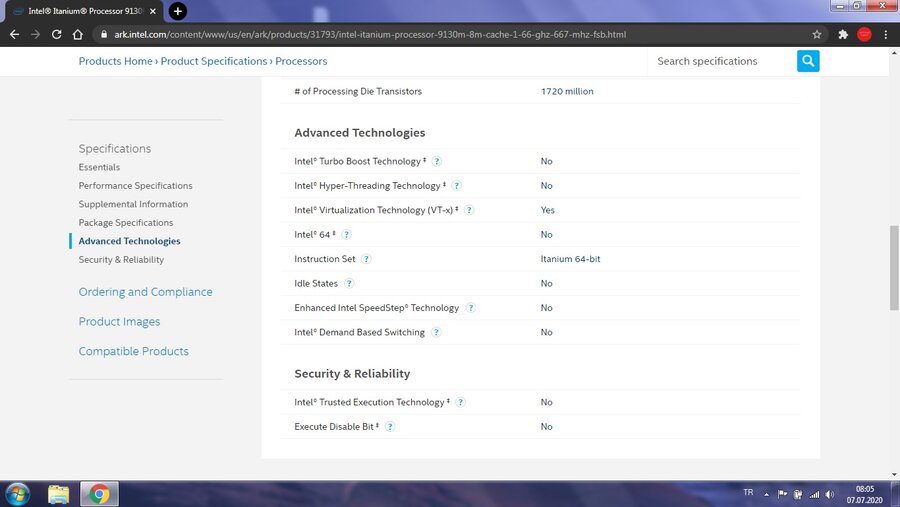The image size is (900, 507).
Task: Open help icon for Demand Based Switching
Action: 436,332
